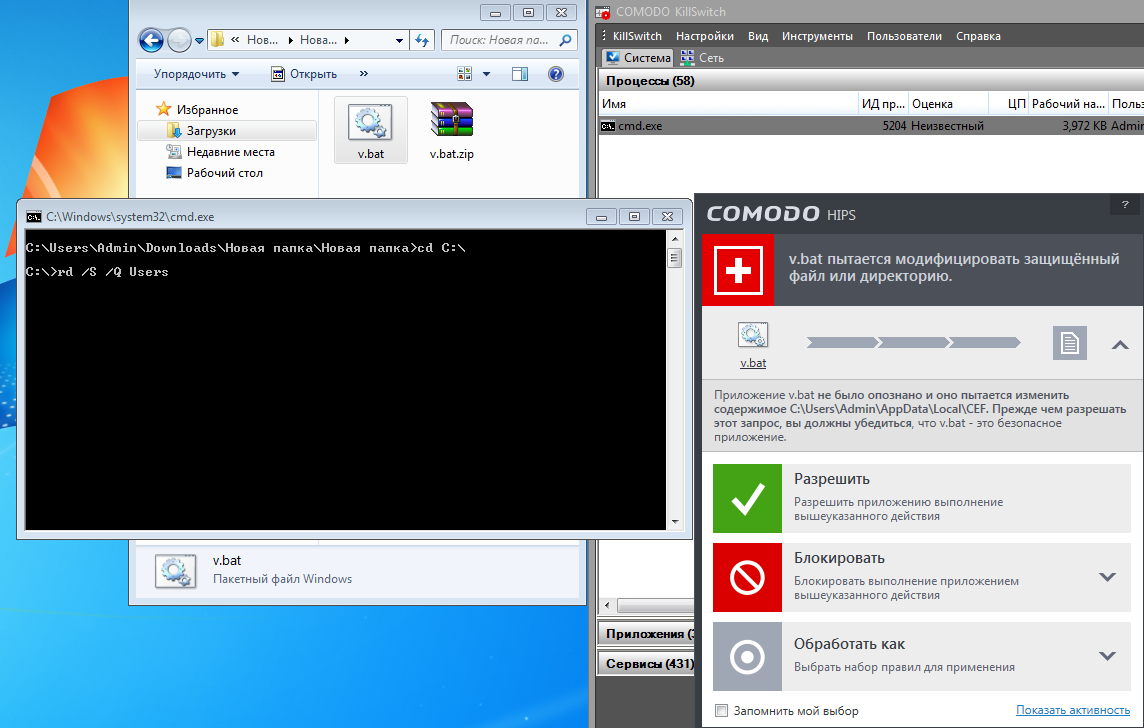The width and height of the screenshot is (1144, 728).
Task: Open the Настройки menu
Action: click(x=705, y=36)
